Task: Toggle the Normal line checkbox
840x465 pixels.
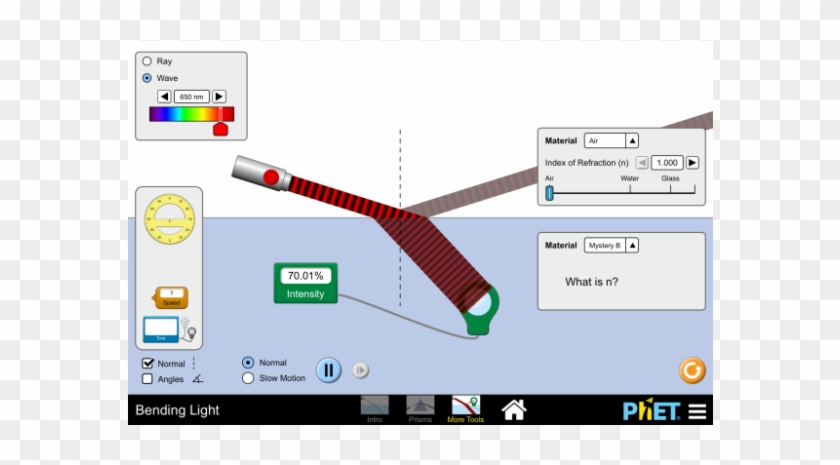Action: [147, 363]
